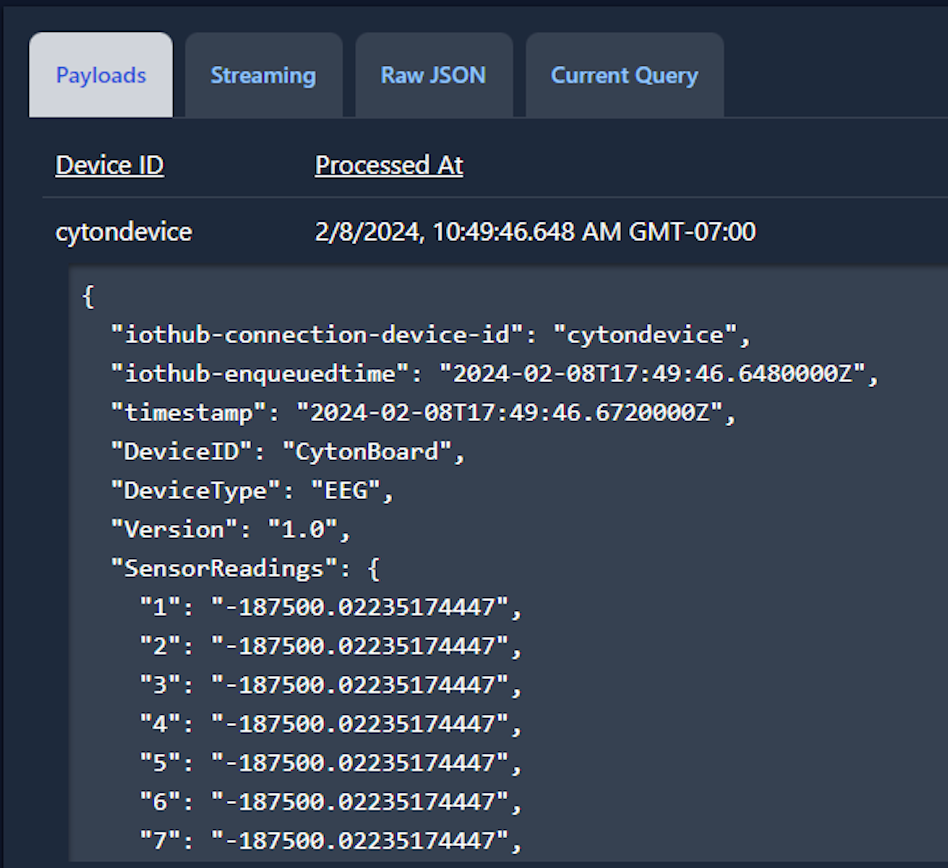
Task: Click the SensorReadings key in the JSON
Action: tap(224, 569)
